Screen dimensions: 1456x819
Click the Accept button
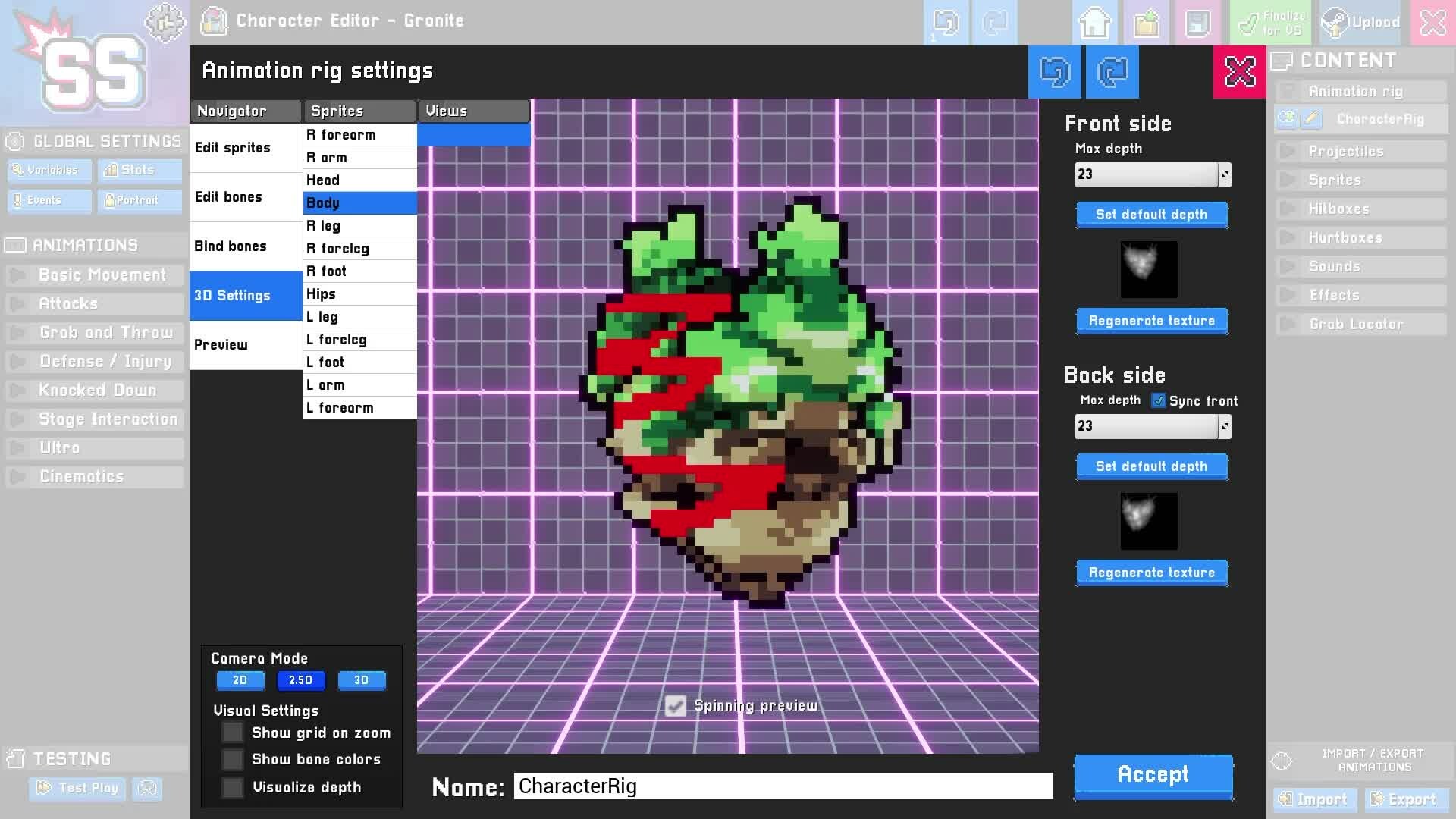1153,775
